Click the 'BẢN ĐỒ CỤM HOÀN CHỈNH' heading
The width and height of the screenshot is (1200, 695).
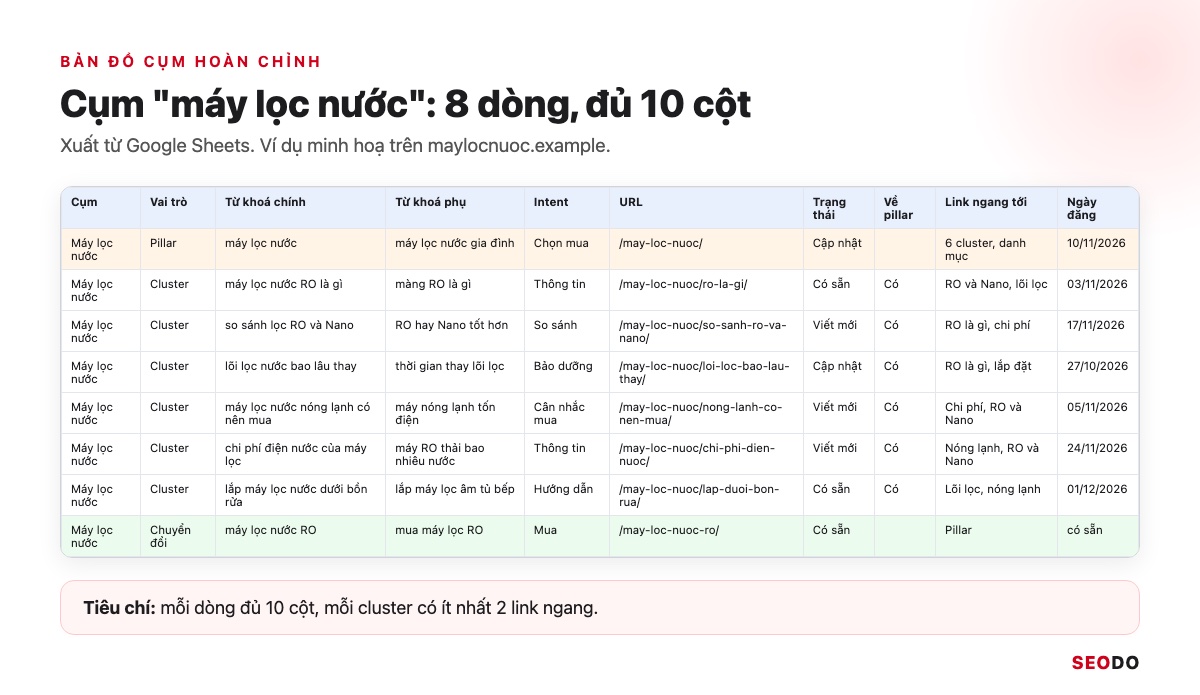click(191, 61)
